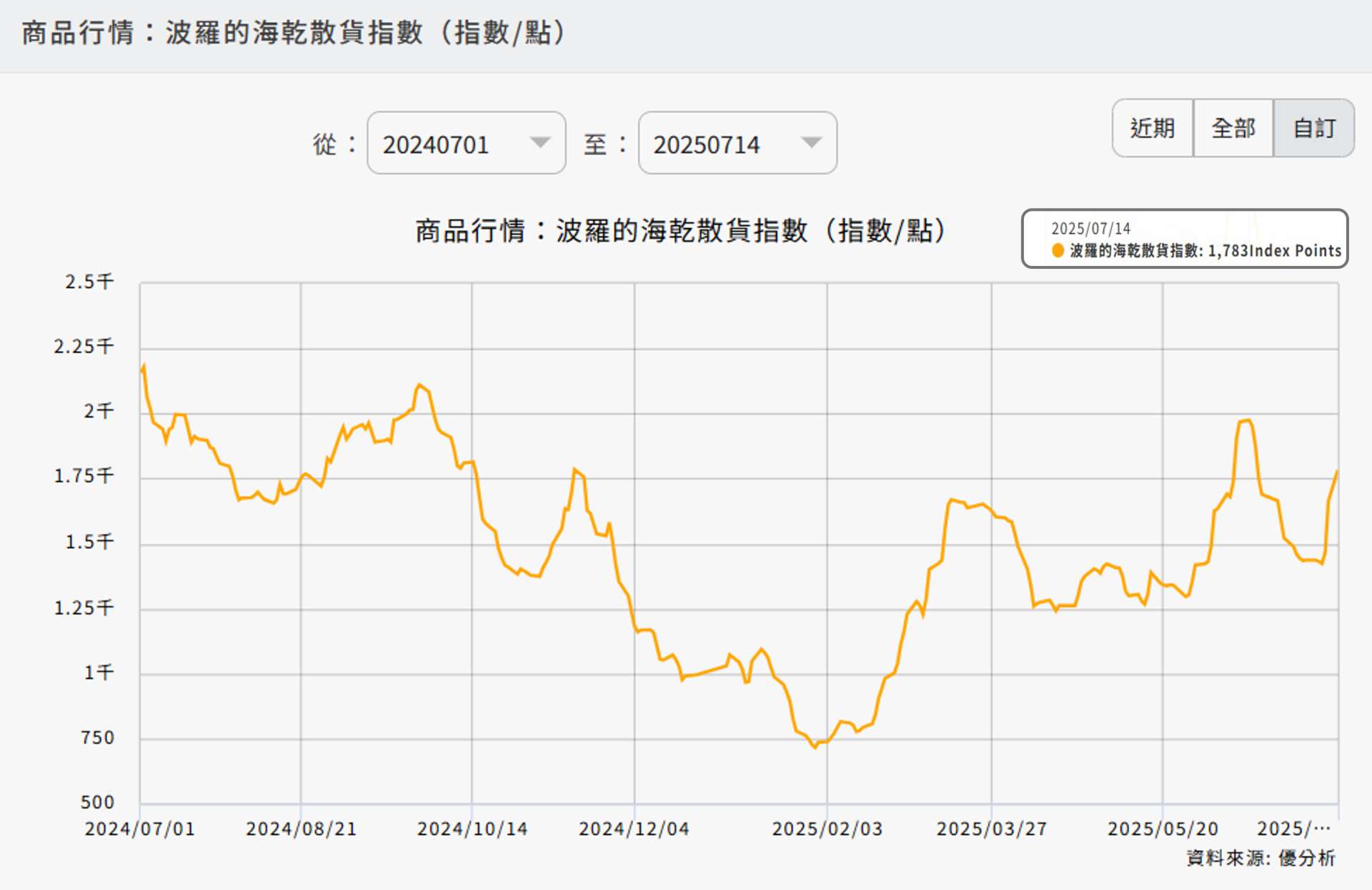Click the y-axis label 1.5千

(x=89, y=542)
